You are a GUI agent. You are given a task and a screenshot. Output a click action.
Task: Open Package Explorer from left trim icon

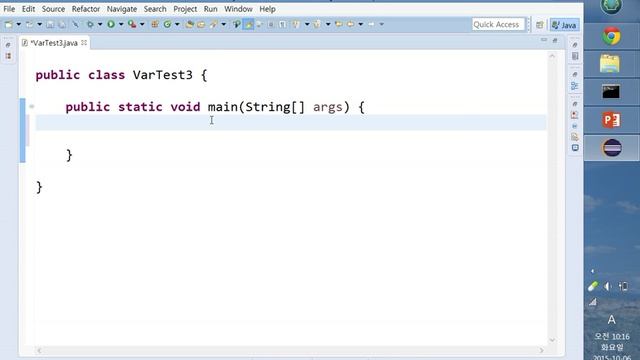(8, 56)
